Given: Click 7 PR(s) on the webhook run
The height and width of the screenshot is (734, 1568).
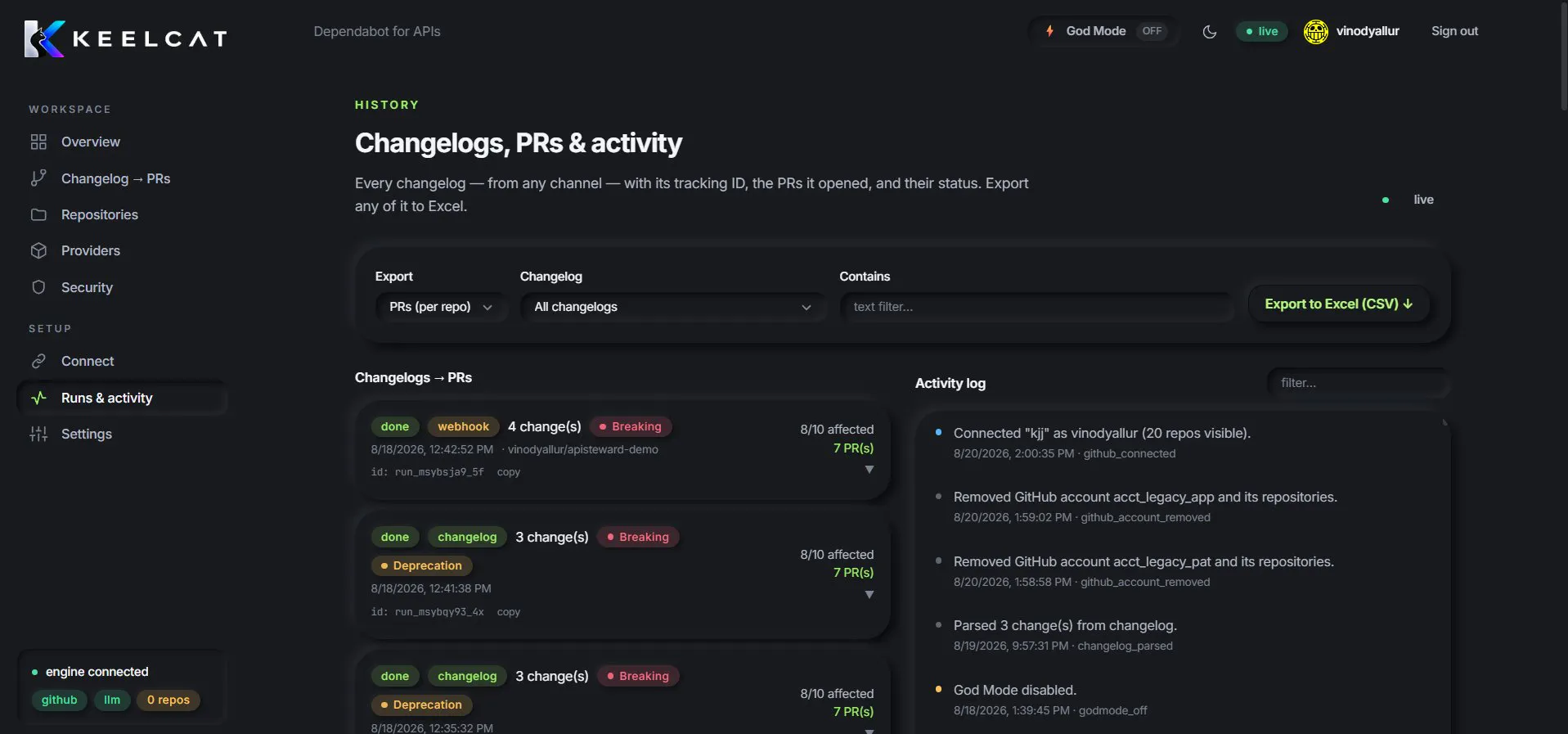Looking at the screenshot, I should 853,448.
